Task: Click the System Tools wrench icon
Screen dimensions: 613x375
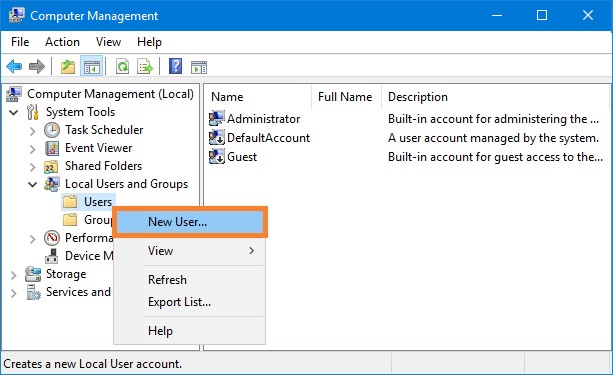Action: tap(33, 112)
